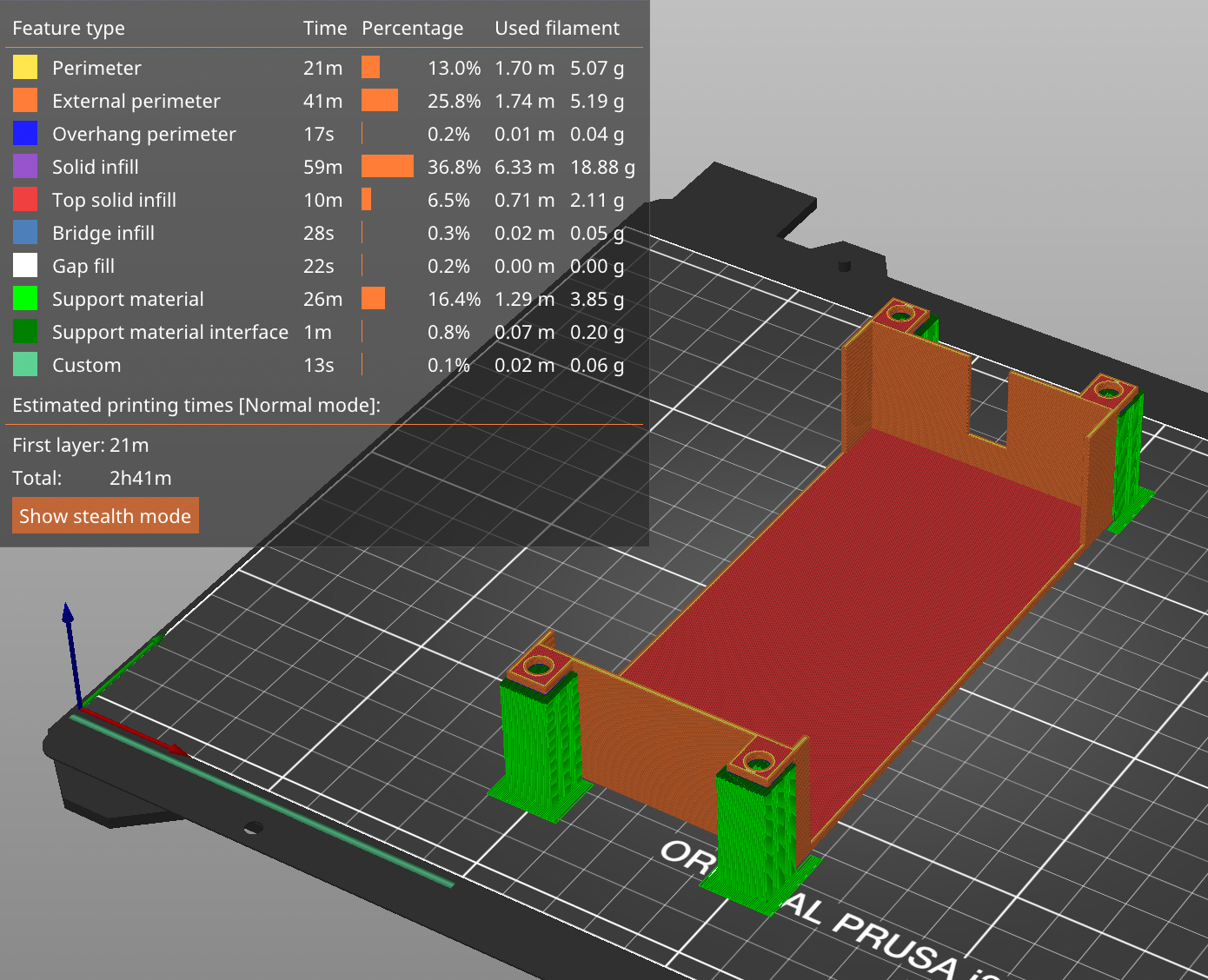Click the 5.07 g Perimeter weight value
1208x980 pixels.
pos(597,68)
